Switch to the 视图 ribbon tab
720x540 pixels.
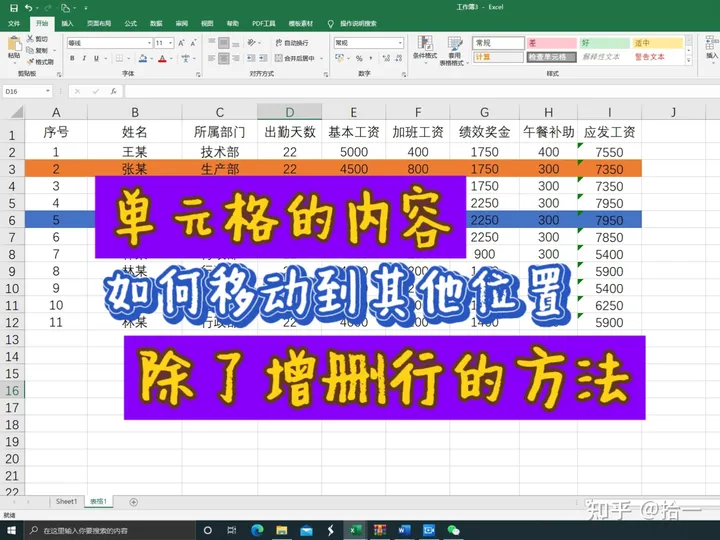[207, 23]
